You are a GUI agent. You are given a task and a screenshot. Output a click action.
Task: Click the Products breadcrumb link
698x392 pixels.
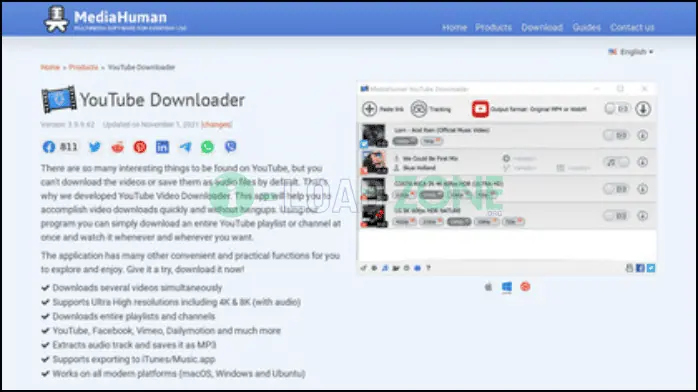pyautogui.click(x=83, y=67)
